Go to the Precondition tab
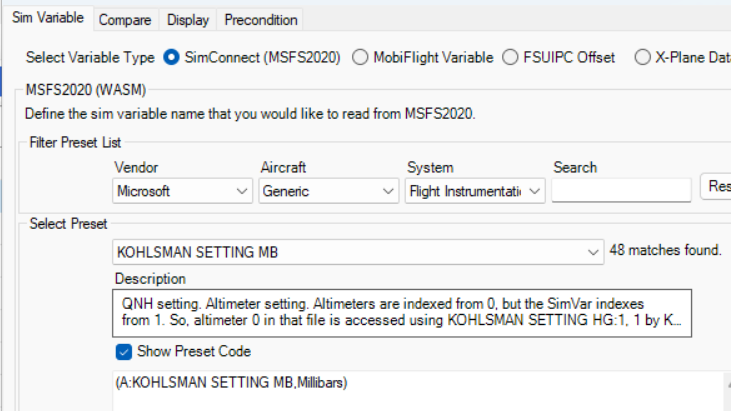The width and height of the screenshot is (731, 411). point(260,20)
